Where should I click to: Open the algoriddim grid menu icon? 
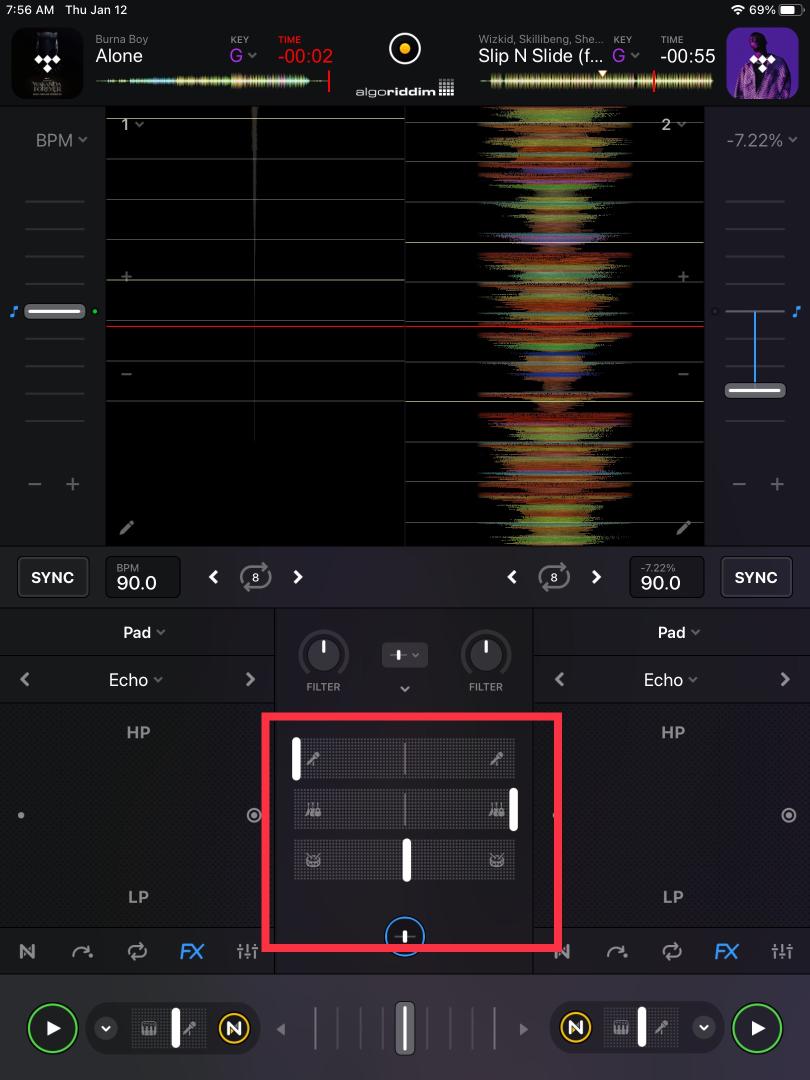tap(446, 88)
